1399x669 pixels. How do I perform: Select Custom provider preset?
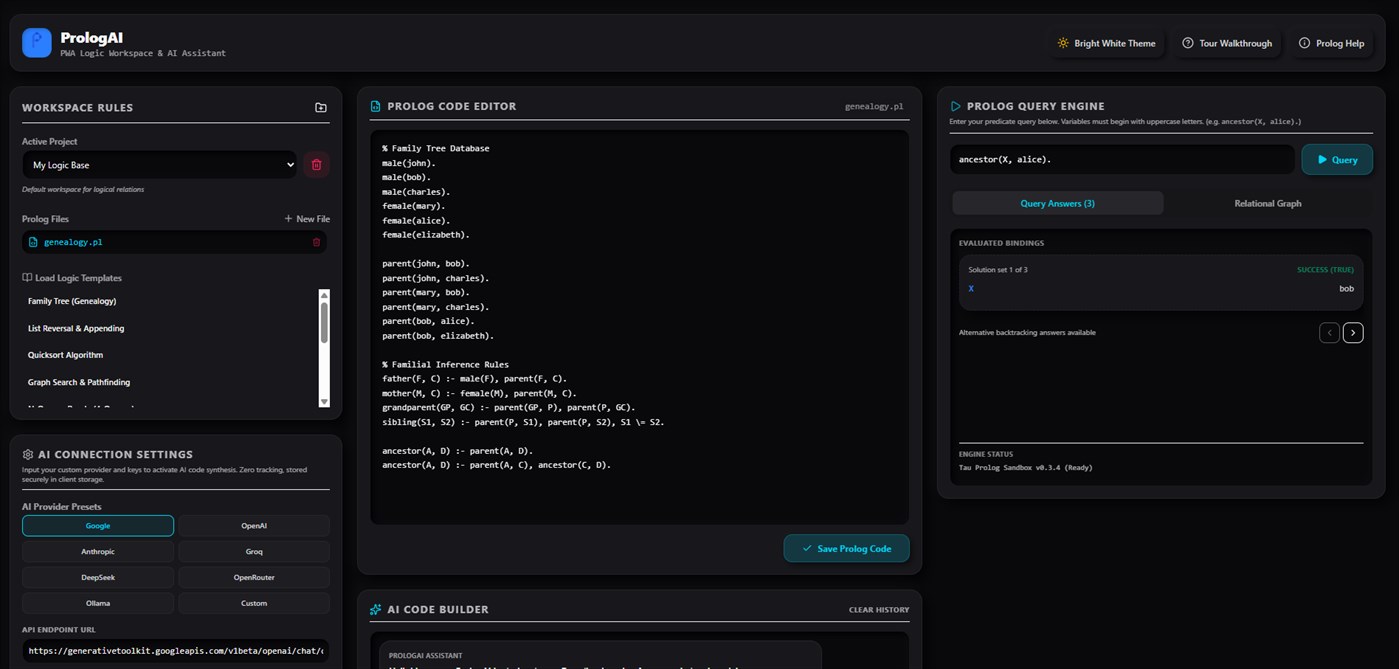(254, 604)
